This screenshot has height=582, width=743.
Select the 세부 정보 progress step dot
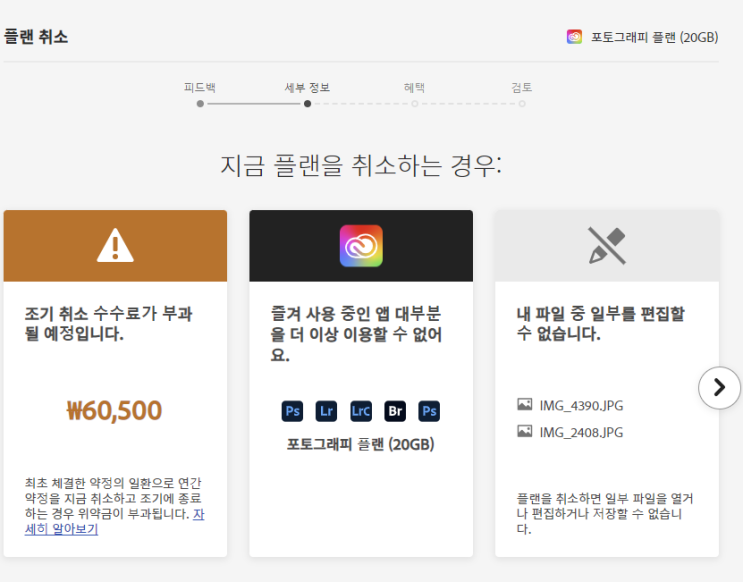(308, 104)
